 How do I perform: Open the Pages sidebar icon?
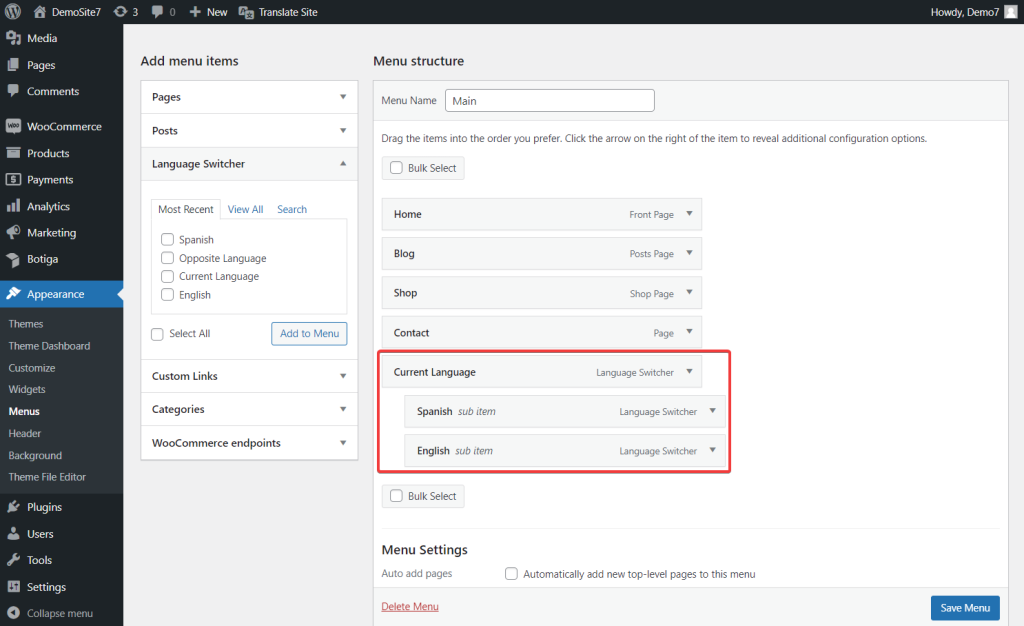(x=13, y=65)
